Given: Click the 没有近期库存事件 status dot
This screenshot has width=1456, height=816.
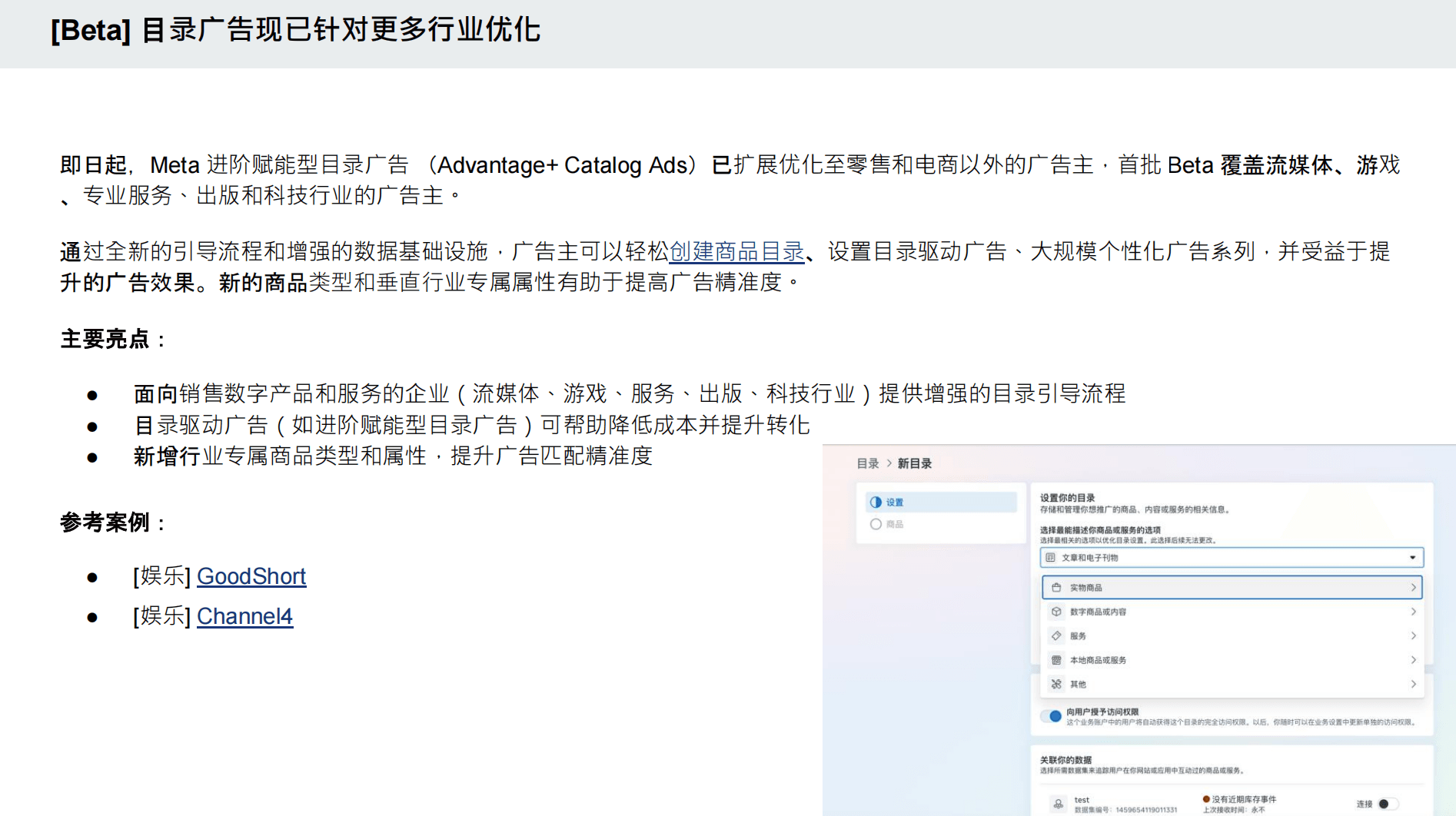Looking at the screenshot, I should coord(1205,799).
